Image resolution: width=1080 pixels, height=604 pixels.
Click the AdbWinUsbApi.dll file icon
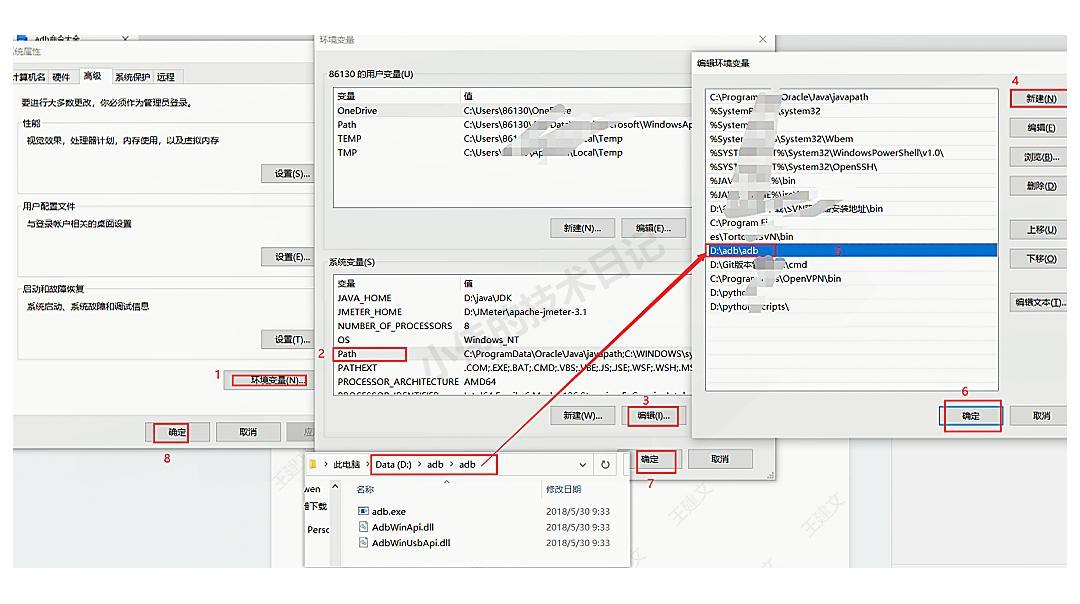[363, 543]
